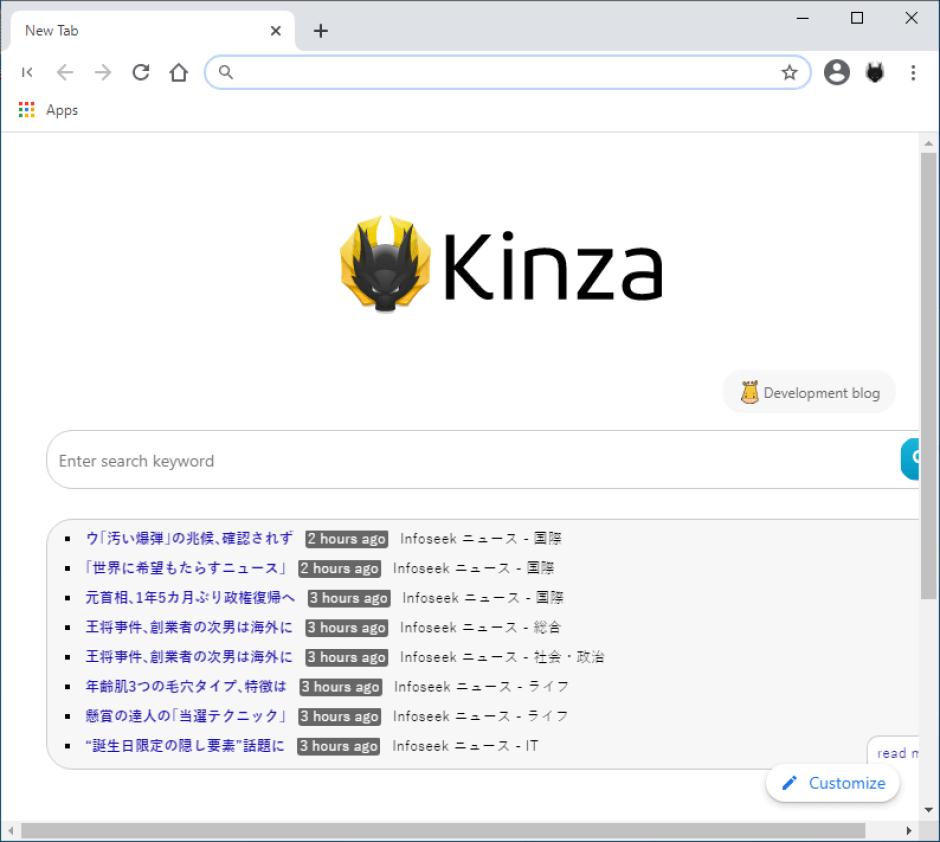Open a new tab with the plus button
The width and height of the screenshot is (940, 842).
[321, 31]
